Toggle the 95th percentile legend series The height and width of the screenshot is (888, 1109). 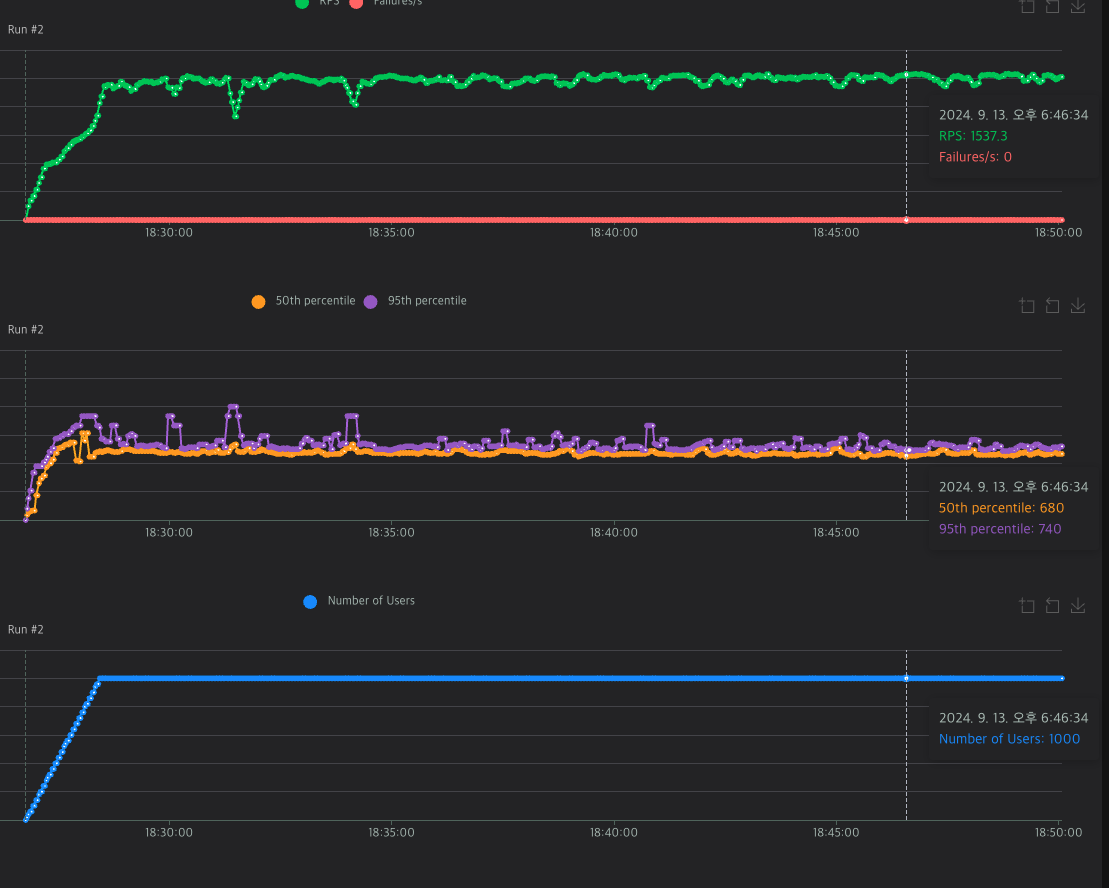tap(415, 301)
